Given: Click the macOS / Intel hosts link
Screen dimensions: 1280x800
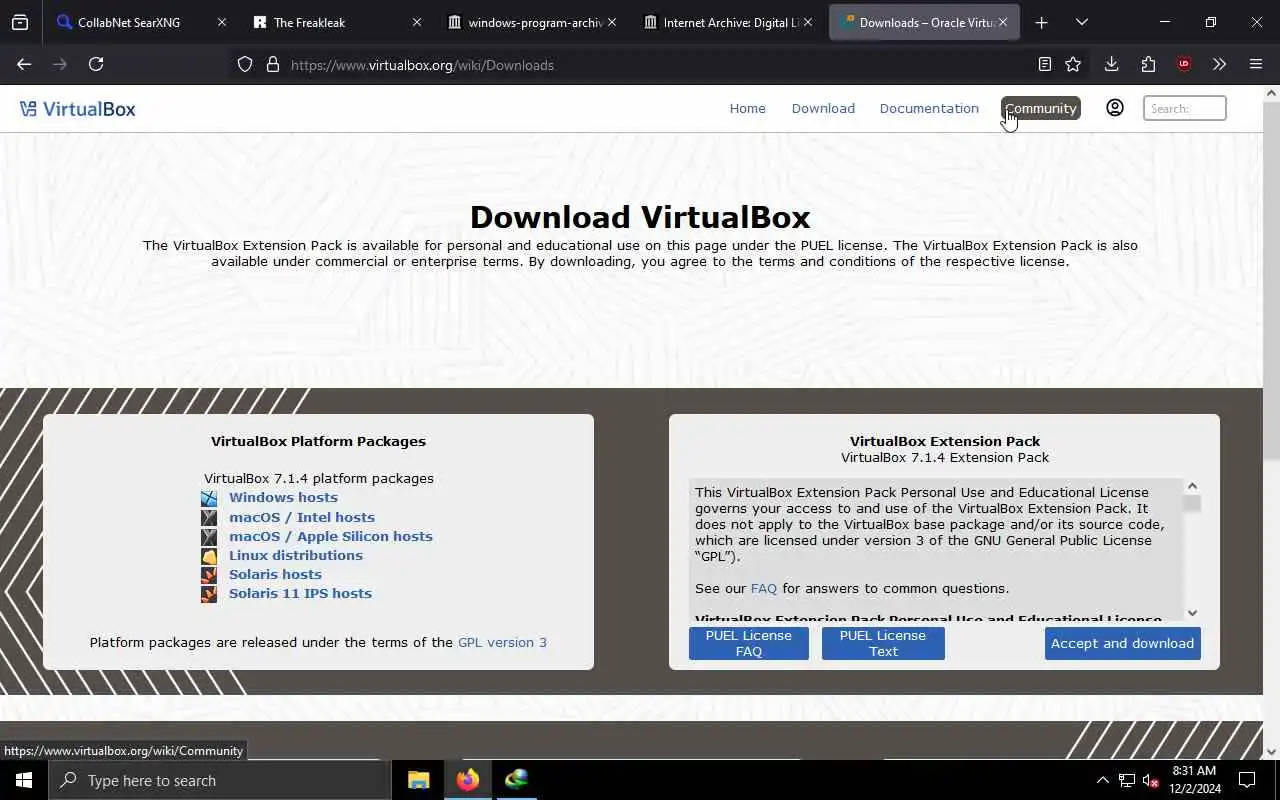Looking at the screenshot, I should tap(302, 517).
